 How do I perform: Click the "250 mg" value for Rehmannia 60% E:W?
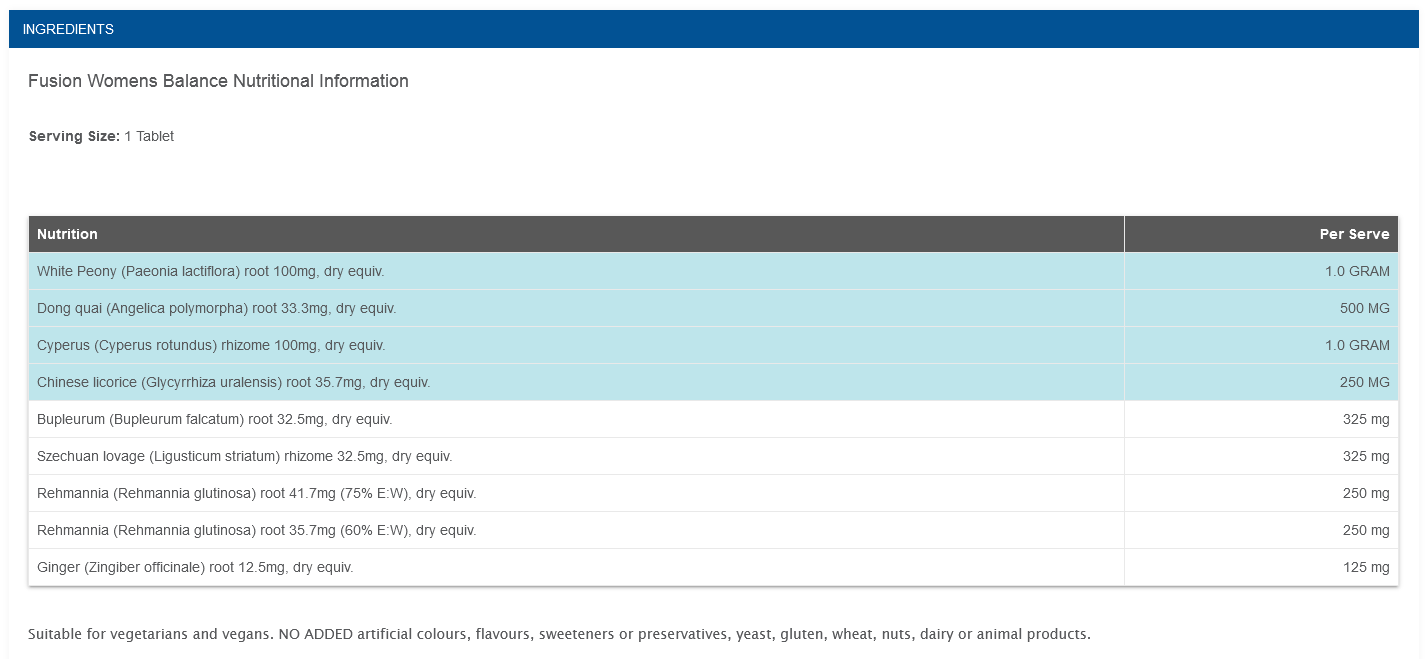coord(1366,530)
